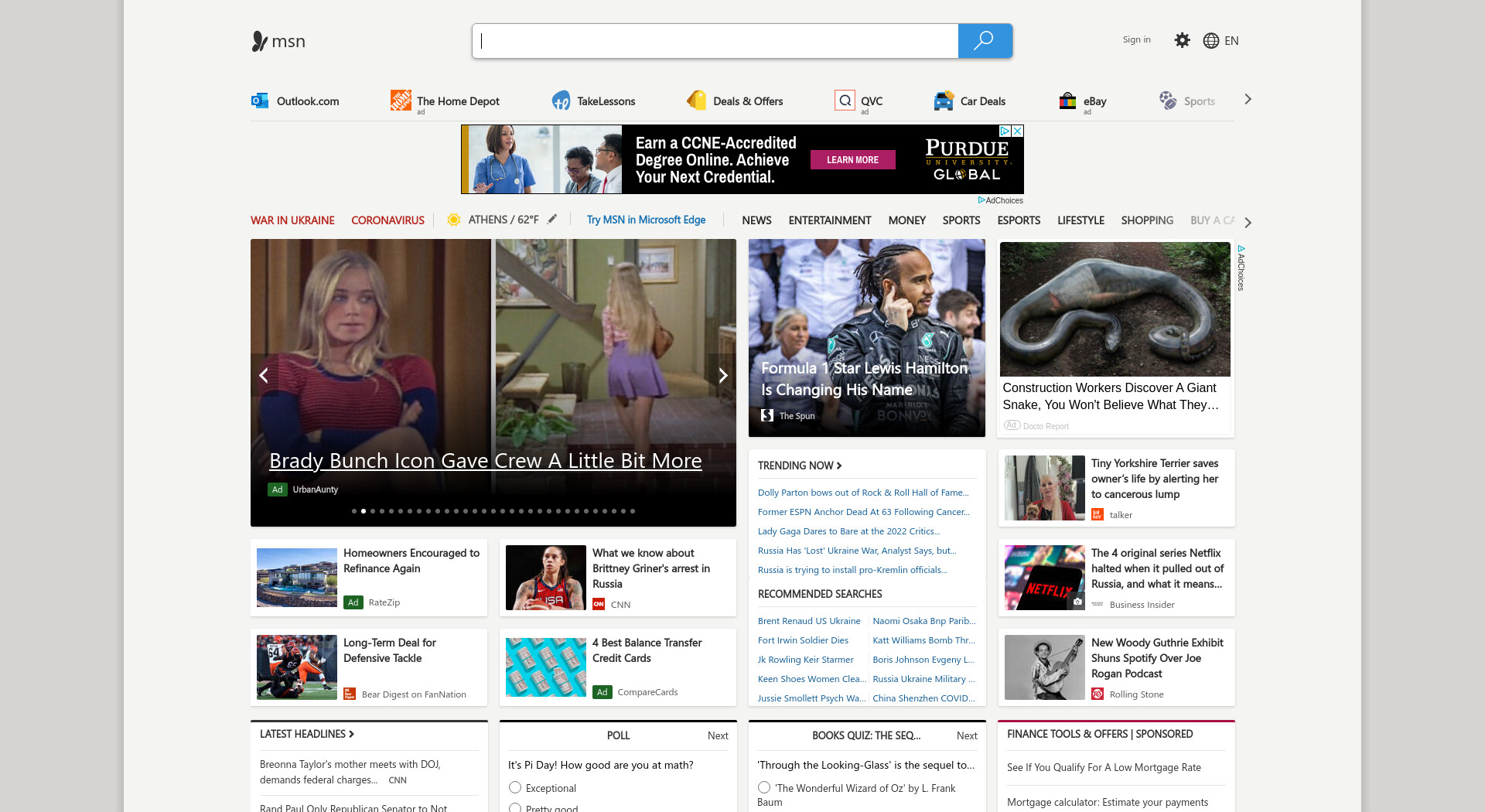This screenshot has height=812, width=1485.
Task: Select the Pretty good poll option
Action: tap(515, 808)
